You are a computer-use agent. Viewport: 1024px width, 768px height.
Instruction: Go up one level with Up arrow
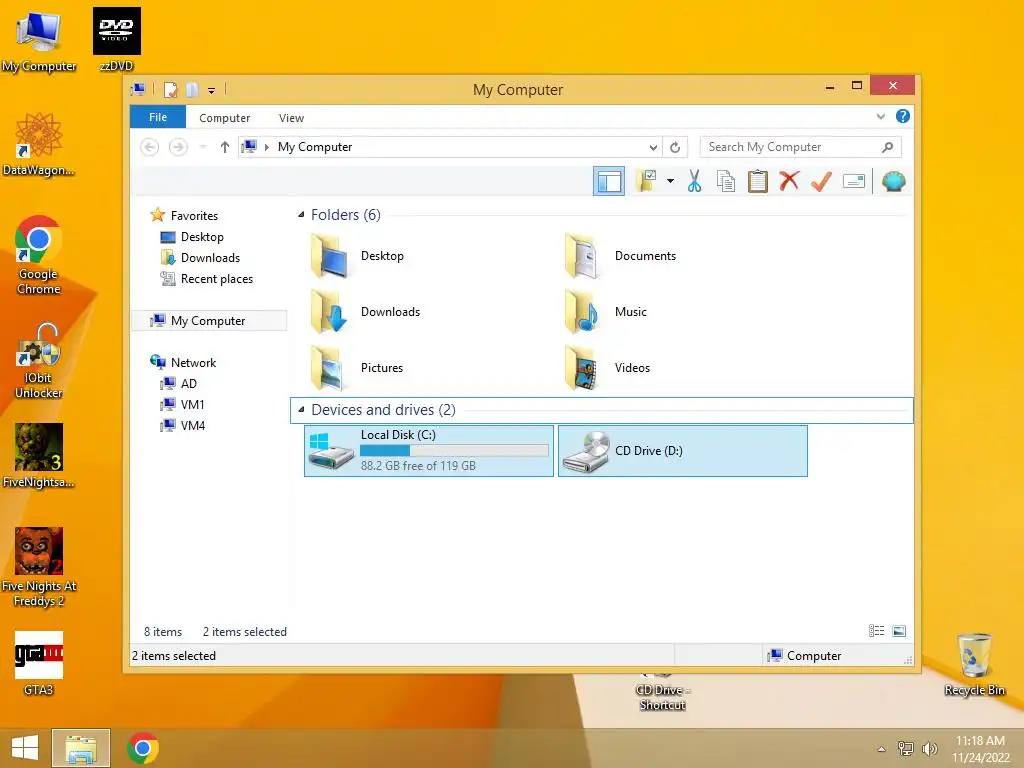(225, 147)
